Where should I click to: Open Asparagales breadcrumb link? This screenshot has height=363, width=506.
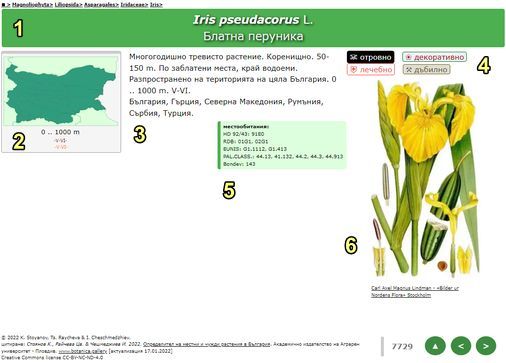(101, 5)
